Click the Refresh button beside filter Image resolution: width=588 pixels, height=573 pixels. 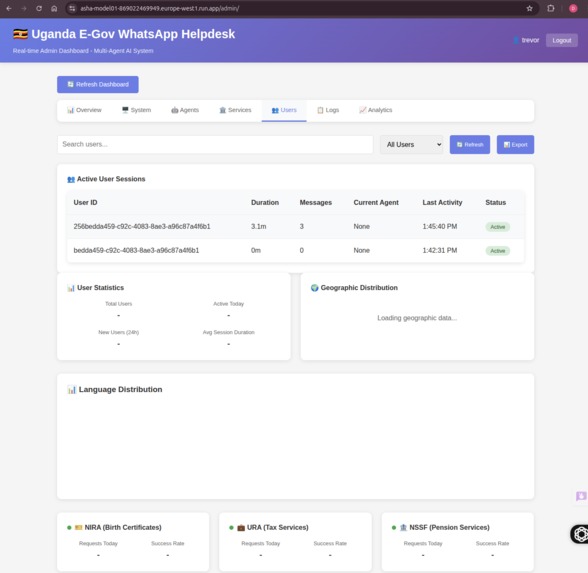[470, 144]
